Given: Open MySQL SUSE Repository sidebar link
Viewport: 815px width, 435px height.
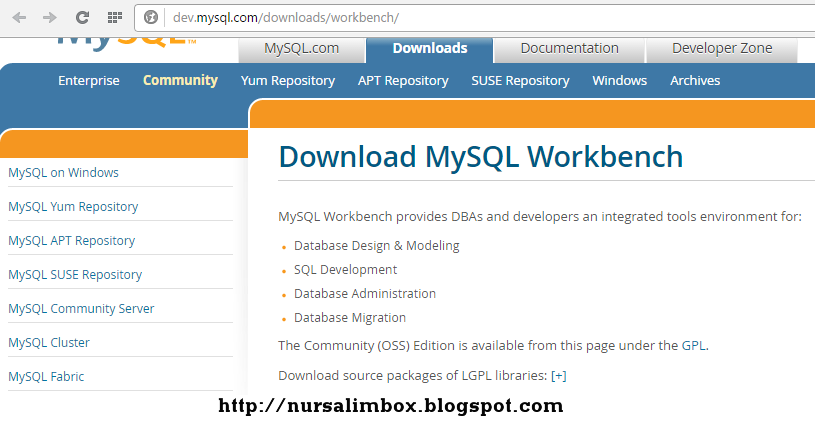Looking at the screenshot, I should pyautogui.click(x=75, y=275).
